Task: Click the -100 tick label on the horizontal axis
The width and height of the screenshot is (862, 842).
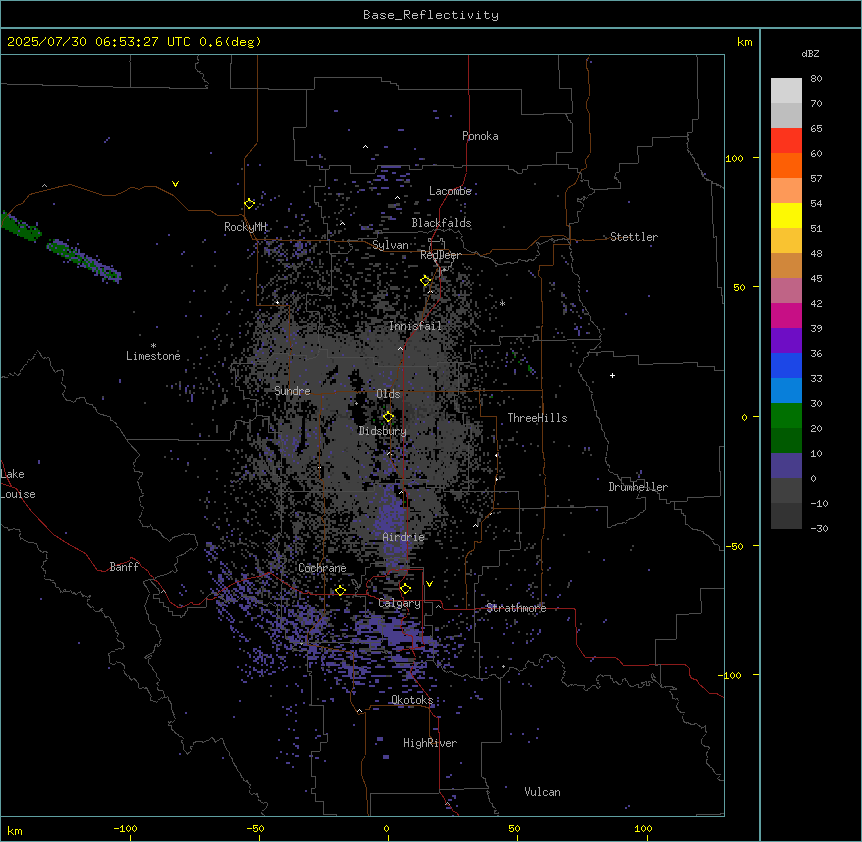Action: coord(125,828)
